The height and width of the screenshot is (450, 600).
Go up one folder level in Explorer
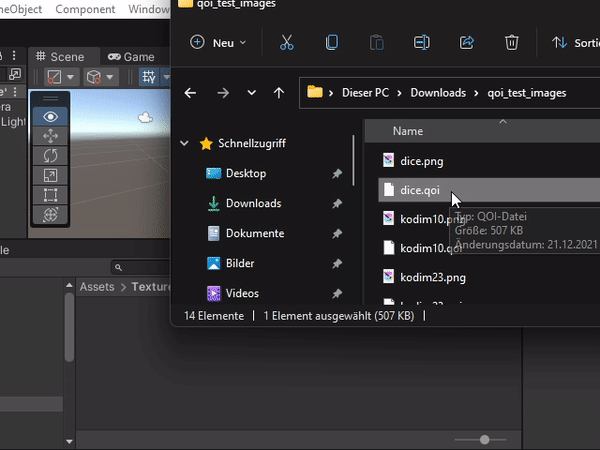pyautogui.click(x=279, y=93)
